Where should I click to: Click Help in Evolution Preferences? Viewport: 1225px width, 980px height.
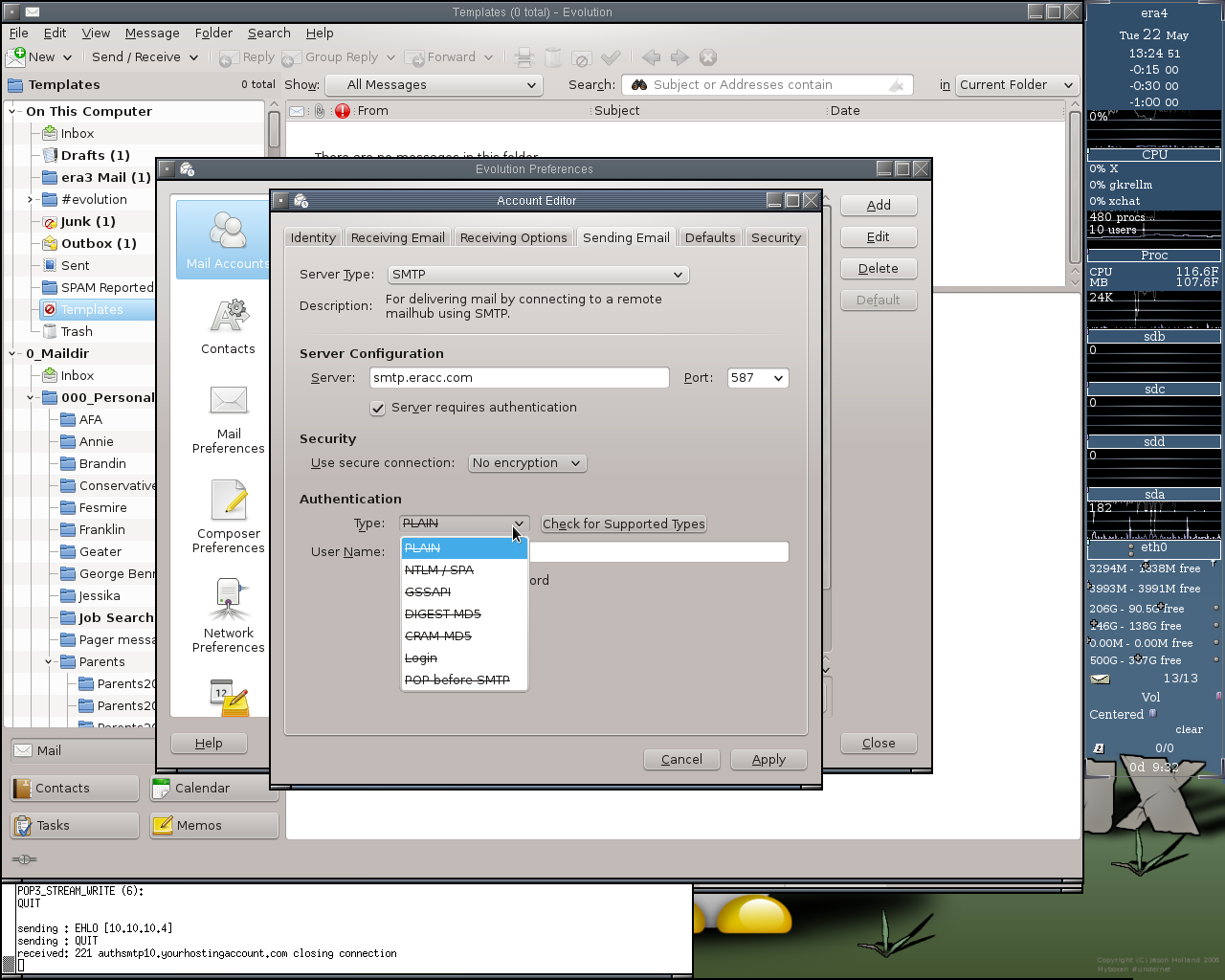(x=209, y=744)
